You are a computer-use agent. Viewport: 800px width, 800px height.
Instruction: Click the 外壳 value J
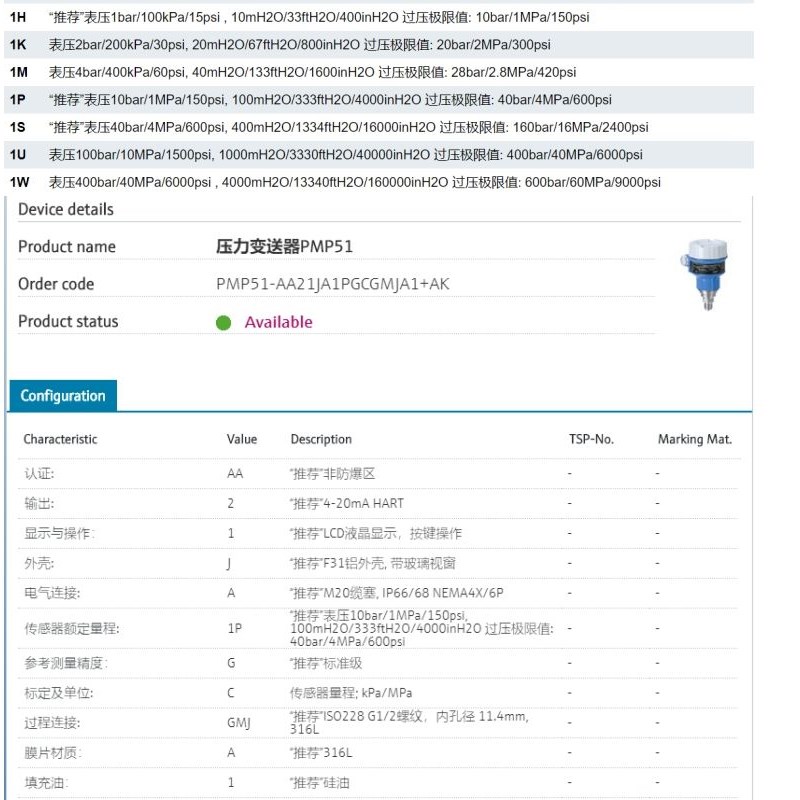pyautogui.click(x=231, y=562)
